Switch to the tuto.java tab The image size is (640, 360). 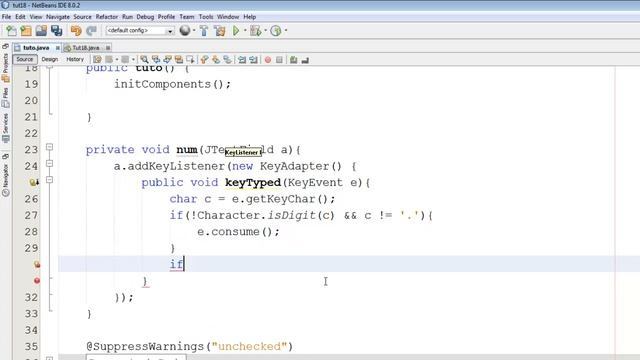(36, 48)
